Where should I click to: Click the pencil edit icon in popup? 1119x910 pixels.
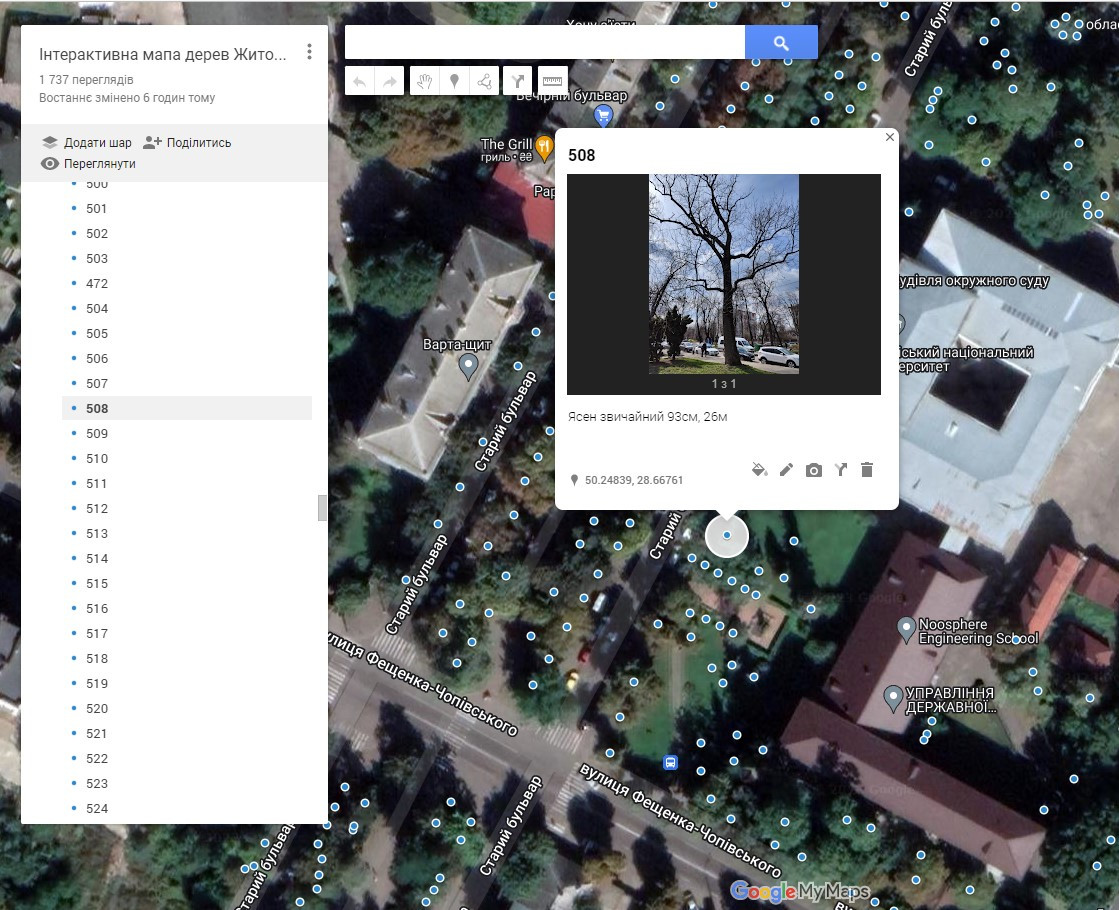[786, 470]
